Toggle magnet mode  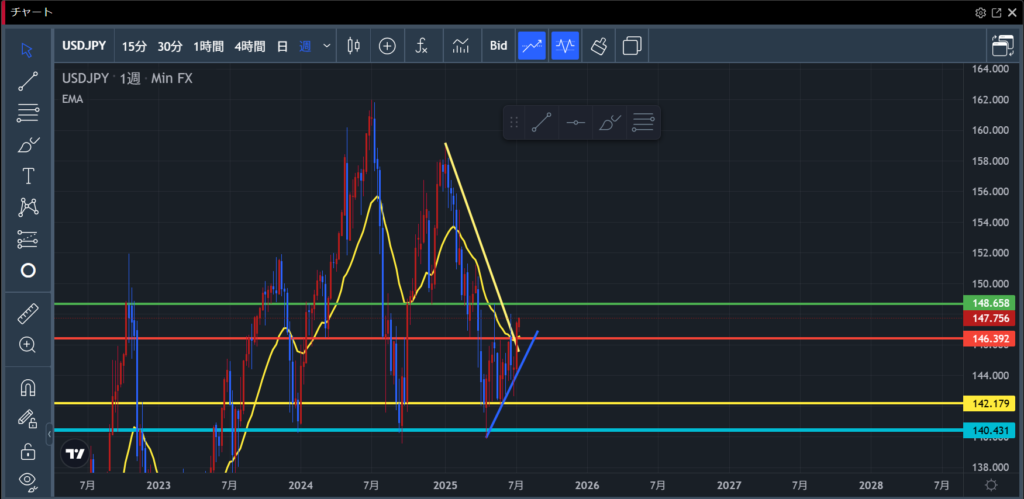click(27, 388)
